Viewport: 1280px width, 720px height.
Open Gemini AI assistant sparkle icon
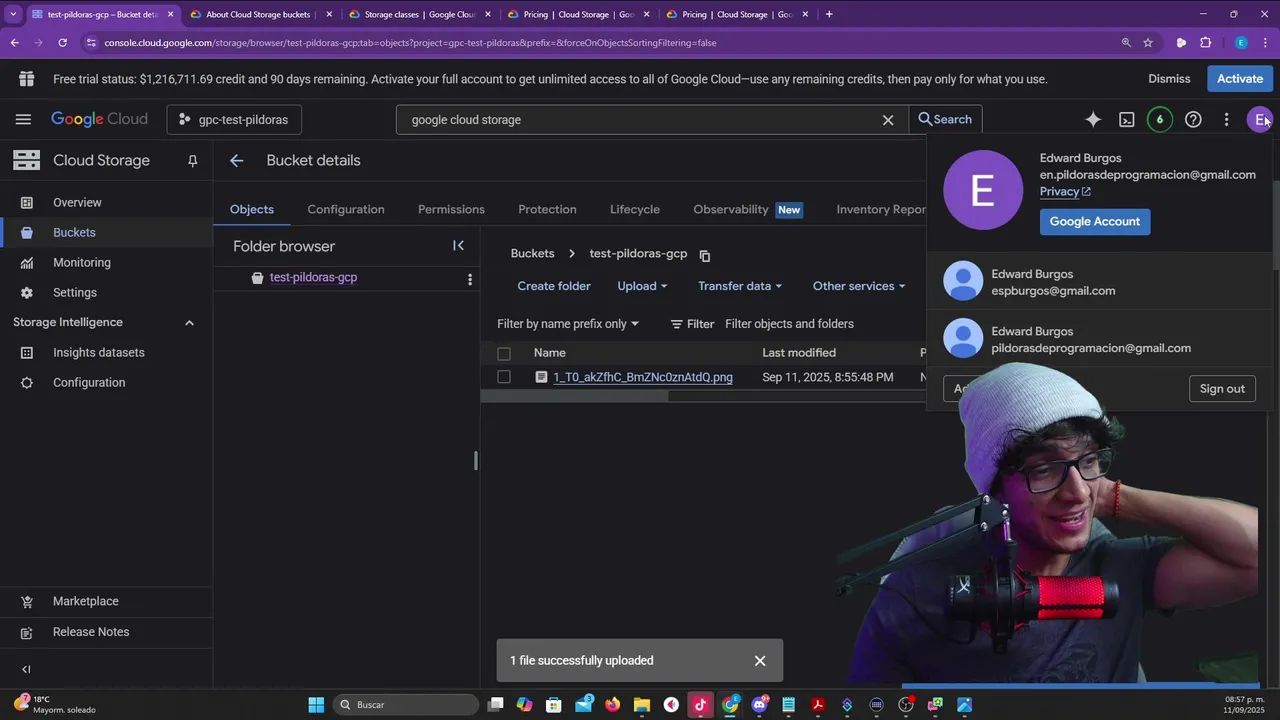pyautogui.click(x=1093, y=119)
